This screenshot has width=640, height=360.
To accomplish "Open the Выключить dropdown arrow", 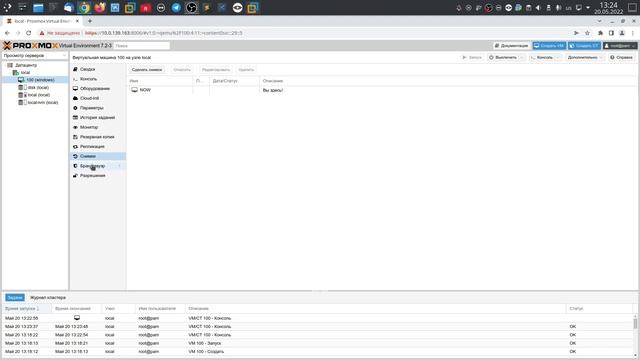I will [x=522, y=58].
